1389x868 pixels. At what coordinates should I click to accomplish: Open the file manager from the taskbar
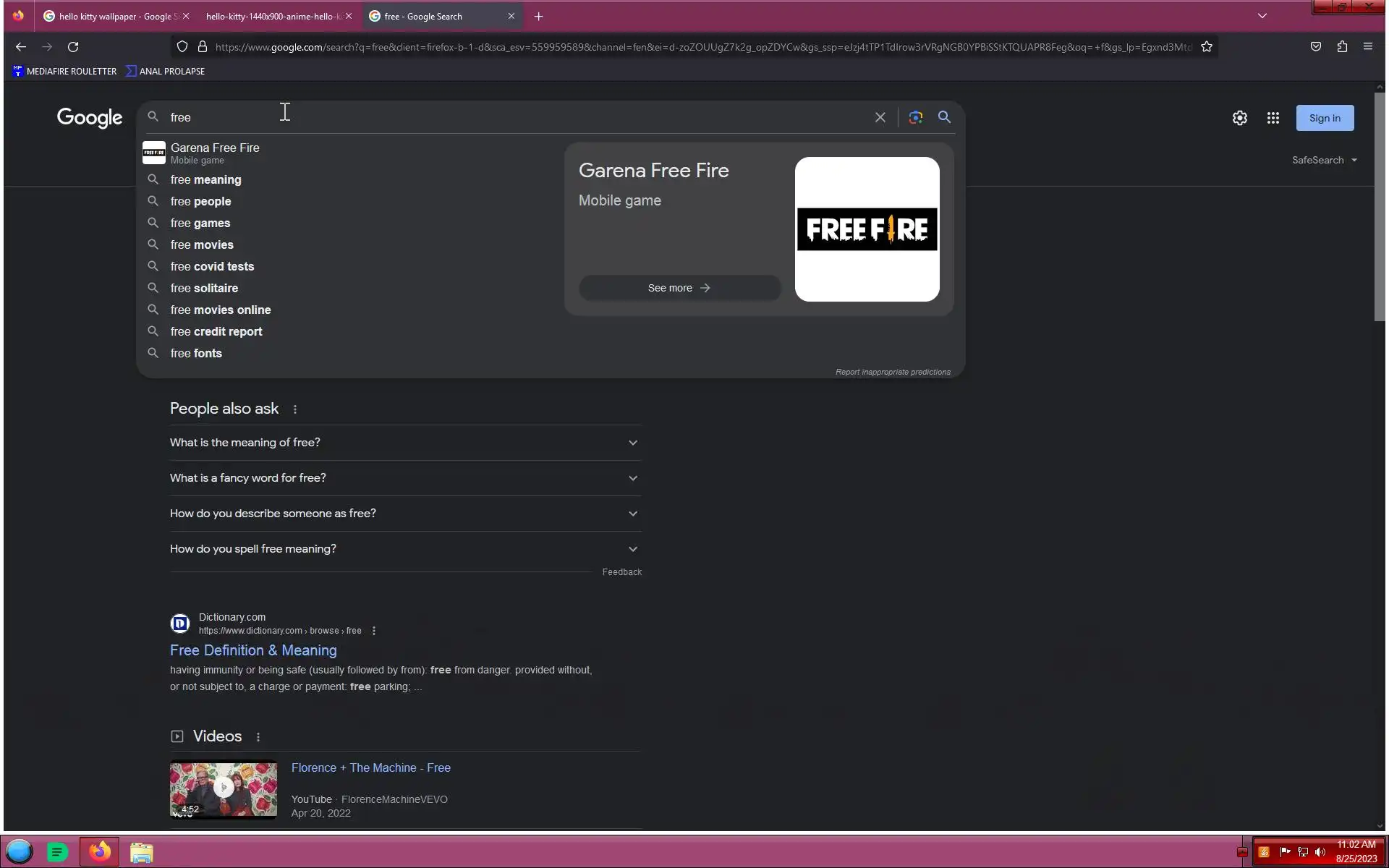coord(141,852)
